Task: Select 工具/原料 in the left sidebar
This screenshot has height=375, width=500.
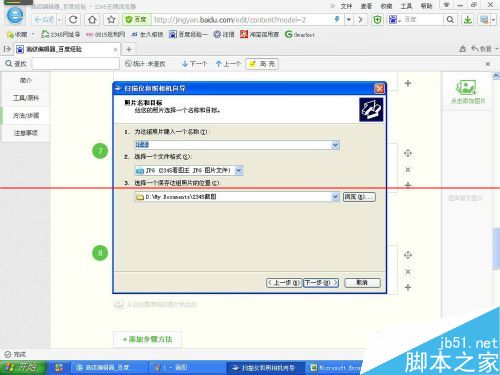Action: point(26,98)
